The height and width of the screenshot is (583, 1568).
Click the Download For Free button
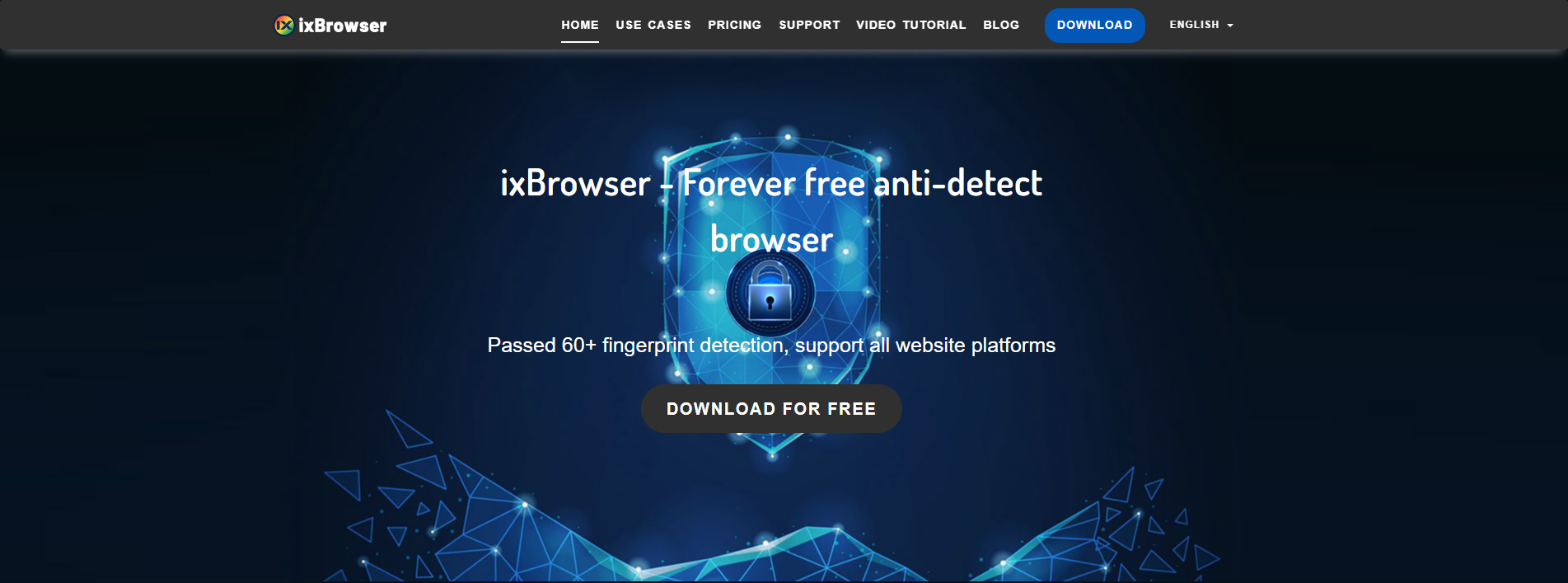click(x=771, y=408)
